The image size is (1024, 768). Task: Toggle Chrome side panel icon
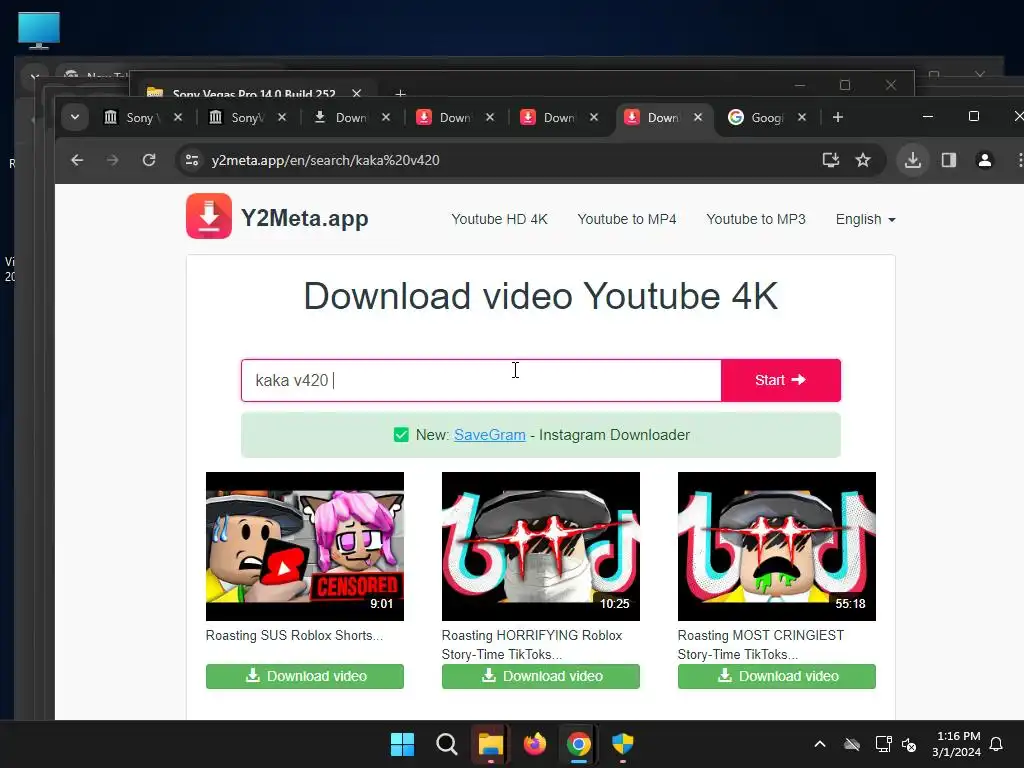point(949,160)
